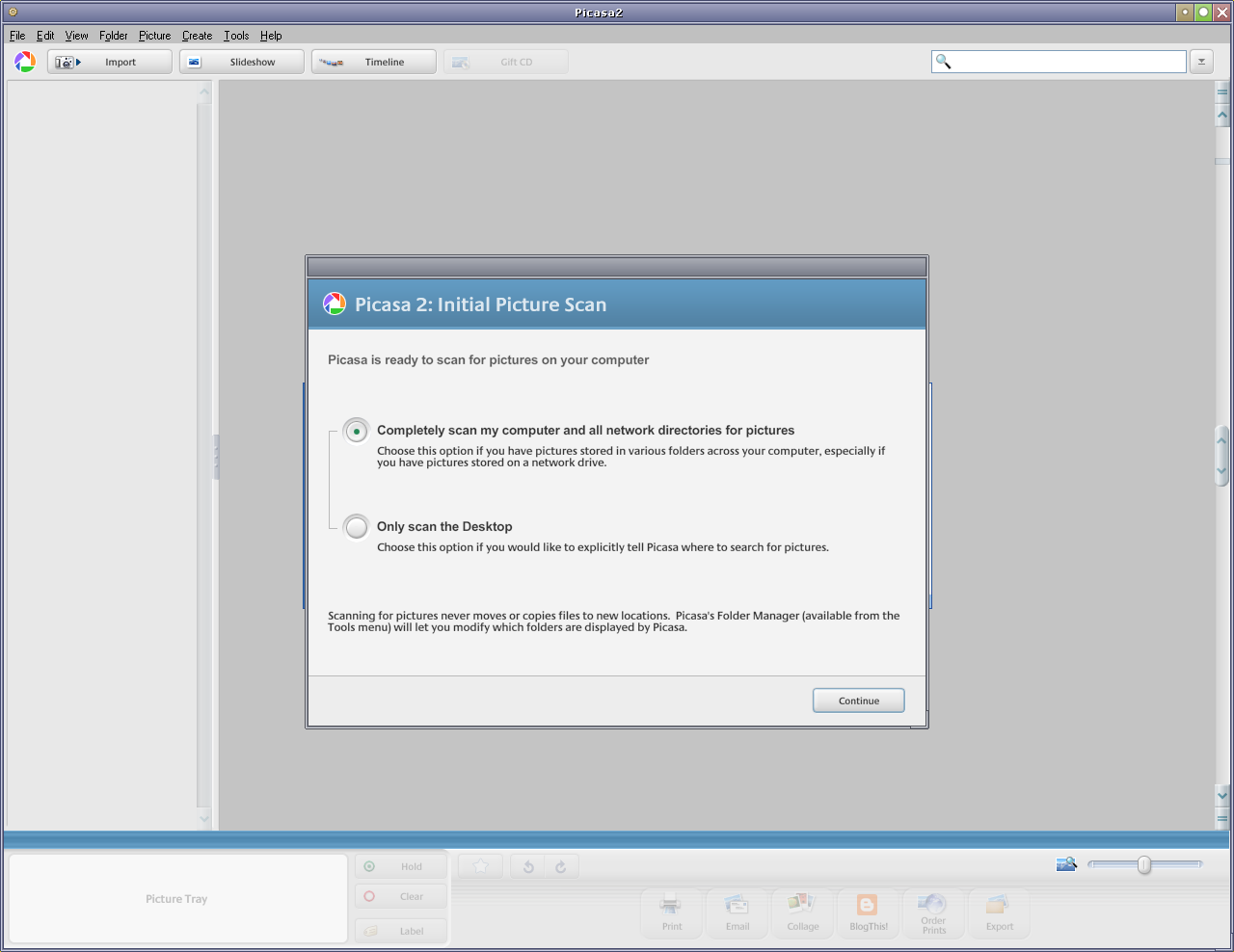
Task: Select 'Only scan the Desktop' option
Action: coord(357,527)
